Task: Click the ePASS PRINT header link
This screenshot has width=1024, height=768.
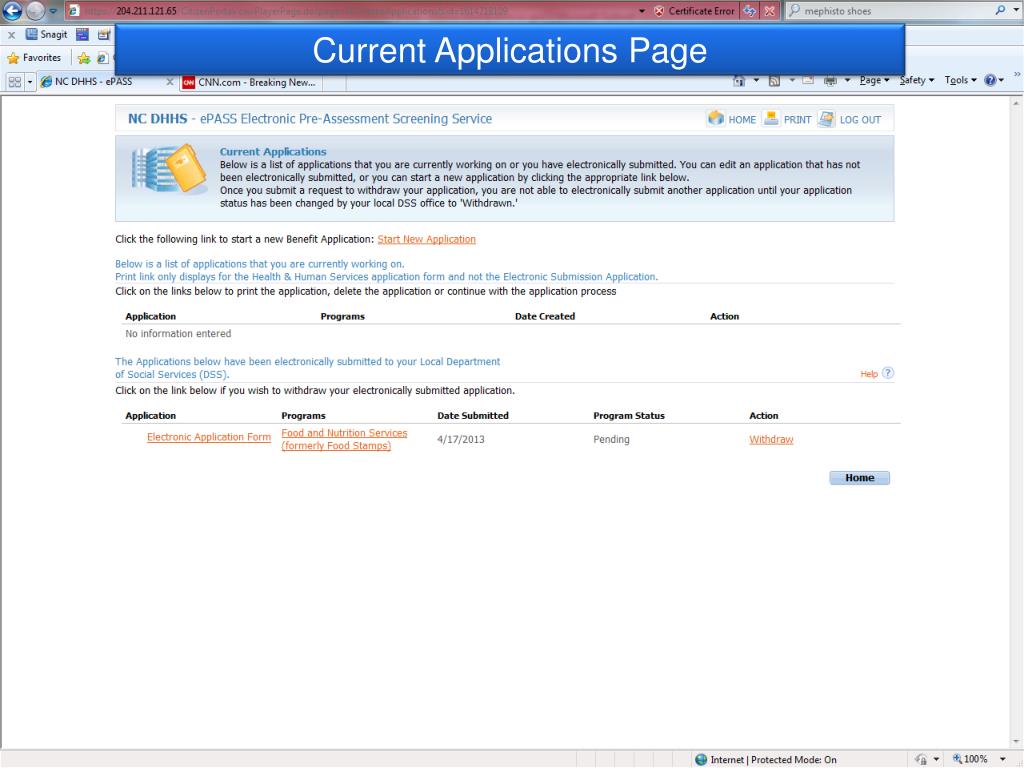Action: 788,119
